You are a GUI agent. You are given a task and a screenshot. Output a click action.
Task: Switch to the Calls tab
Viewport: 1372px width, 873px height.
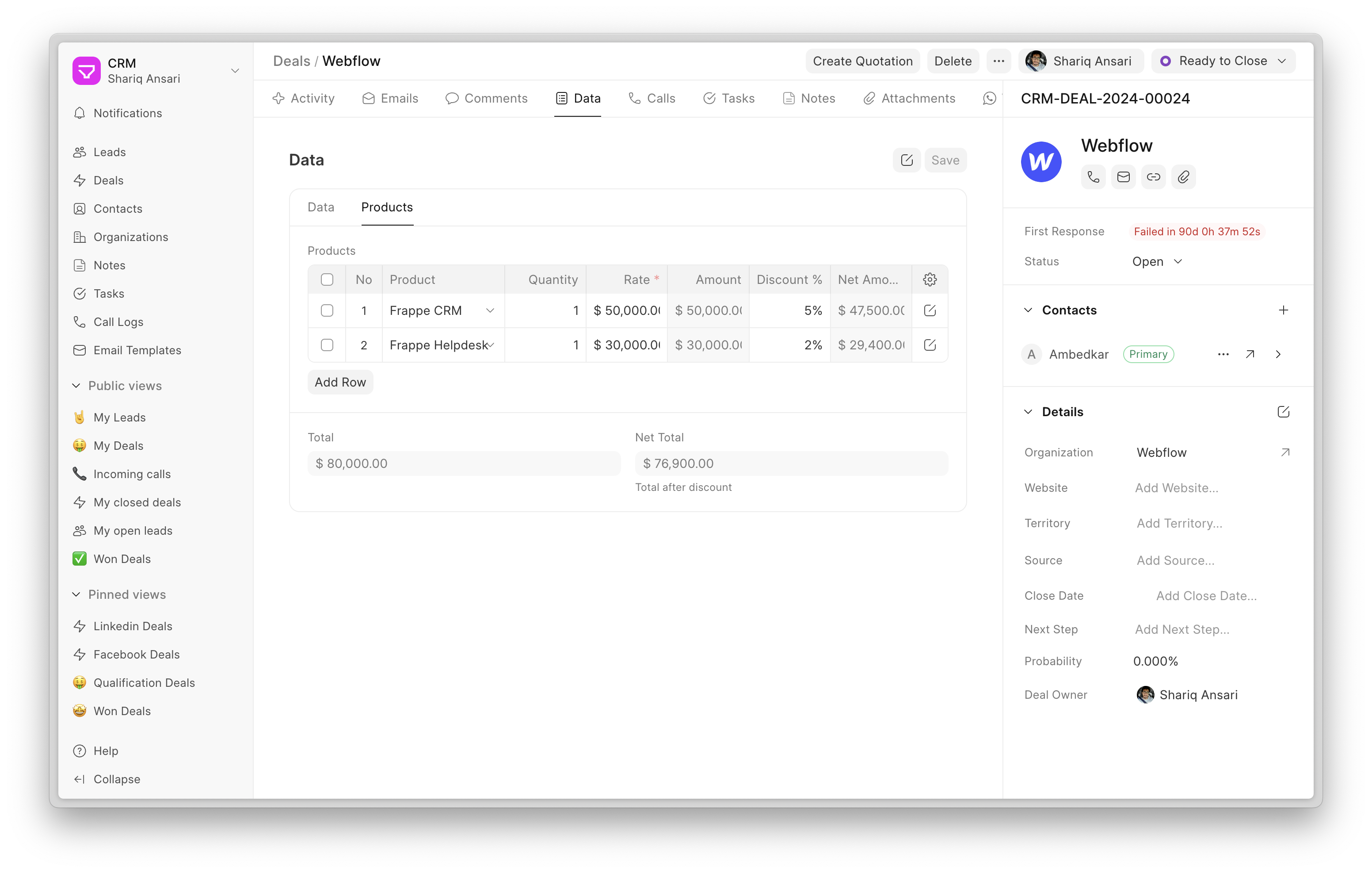coord(652,99)
